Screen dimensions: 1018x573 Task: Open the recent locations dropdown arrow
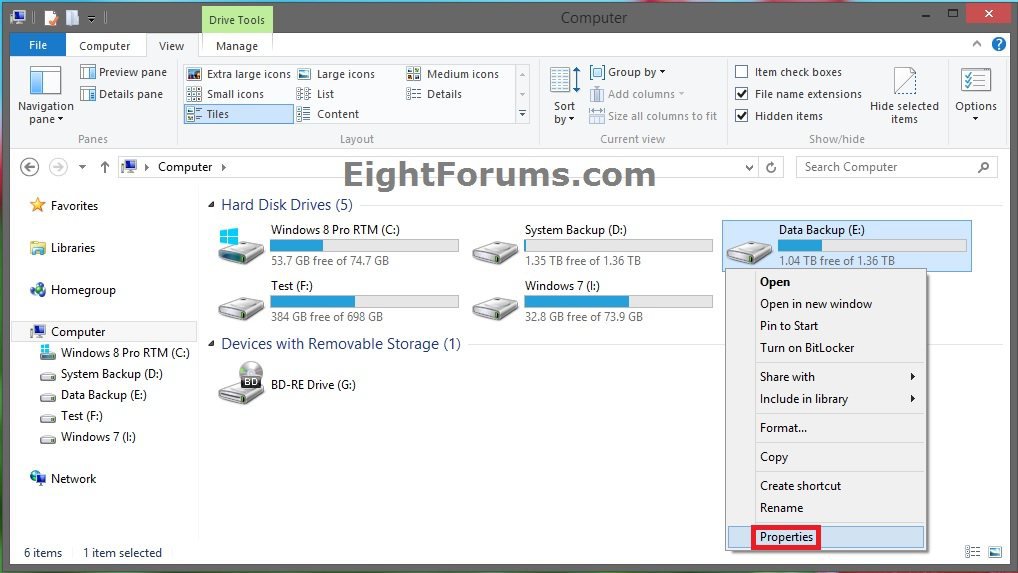coord(82,167)
